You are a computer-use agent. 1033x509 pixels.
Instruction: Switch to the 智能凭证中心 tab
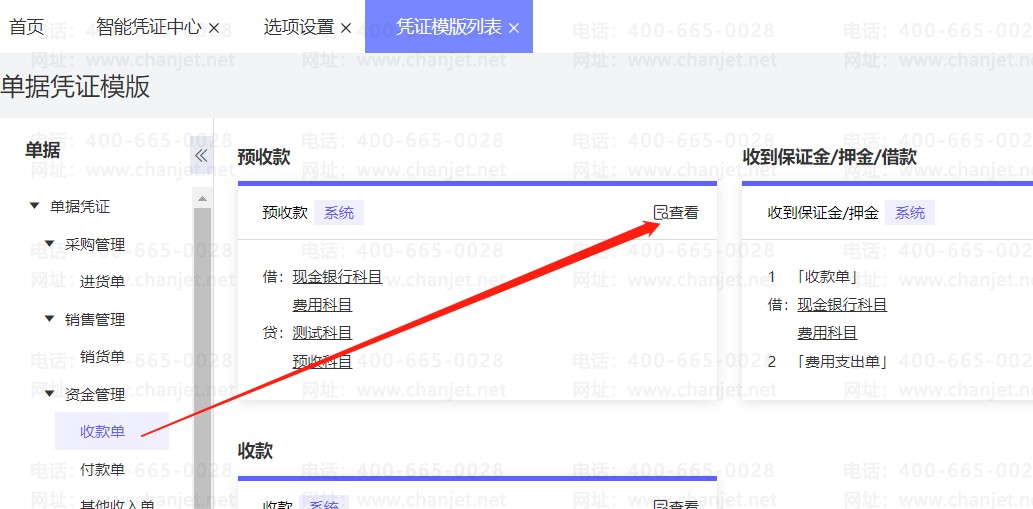point(148,27)
